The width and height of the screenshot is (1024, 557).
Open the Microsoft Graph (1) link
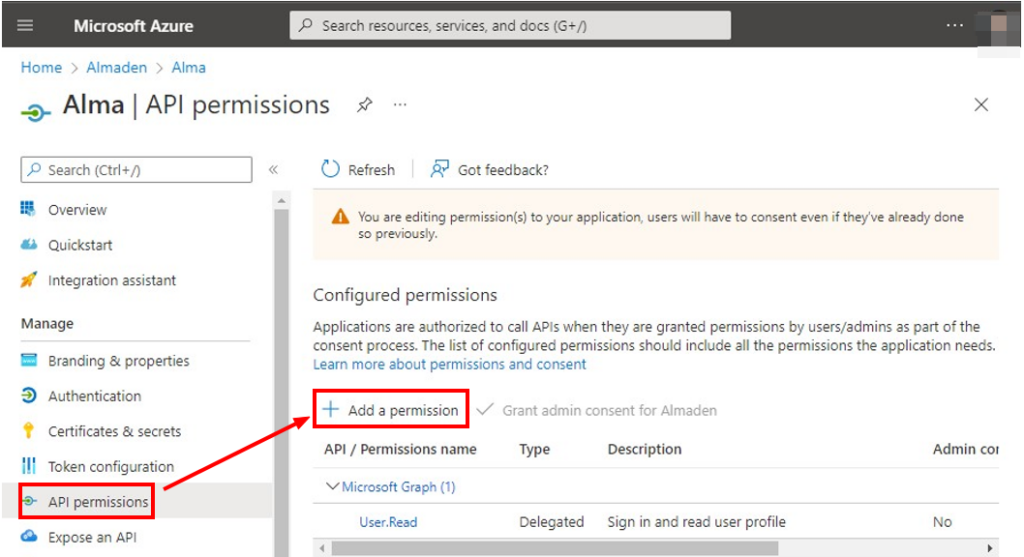[x=398, y=487]
